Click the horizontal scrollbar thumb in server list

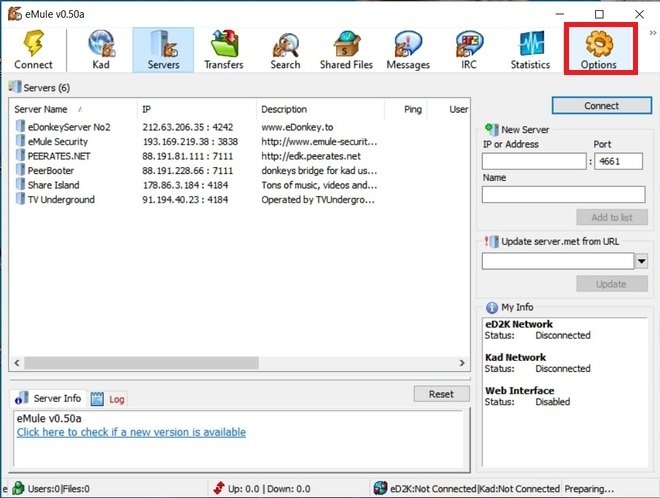tap(141, 363)
